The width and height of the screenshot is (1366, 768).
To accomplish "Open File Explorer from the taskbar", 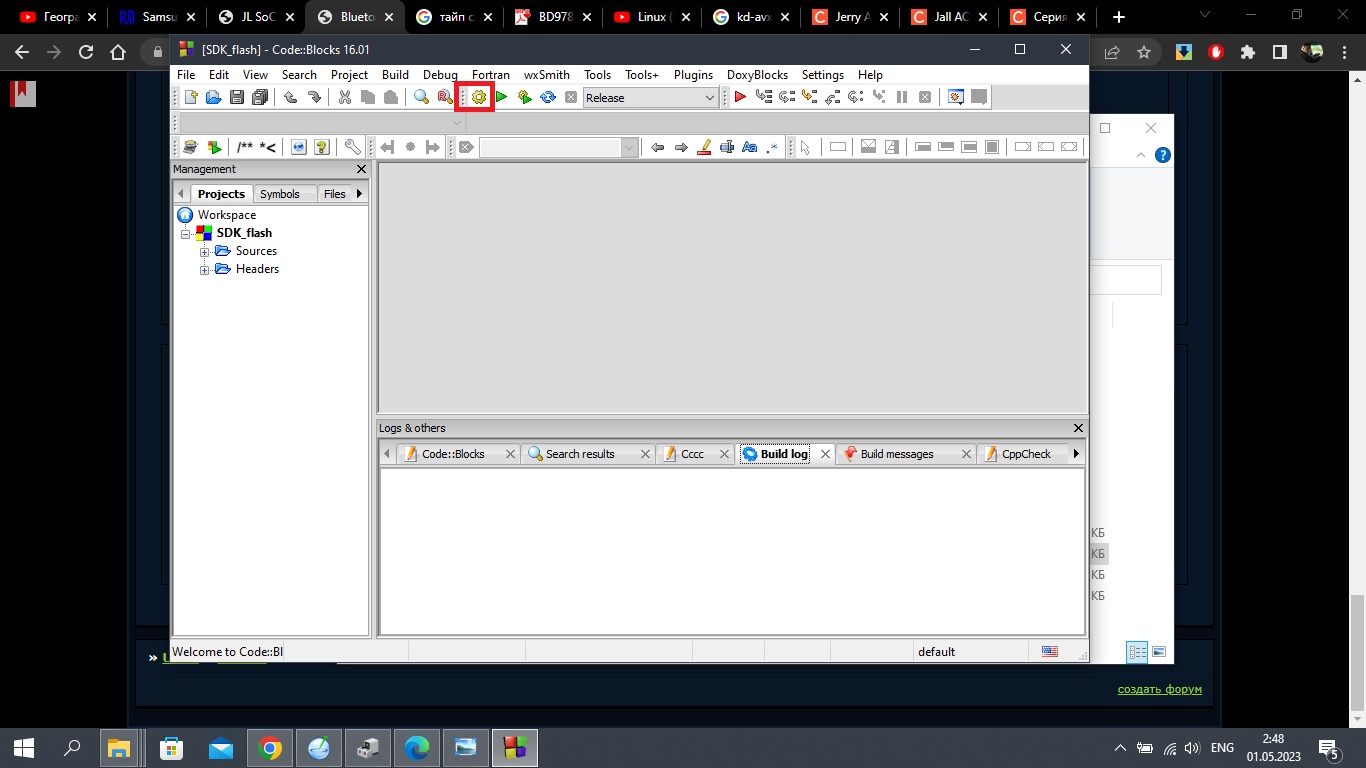I will coord(120,748).
